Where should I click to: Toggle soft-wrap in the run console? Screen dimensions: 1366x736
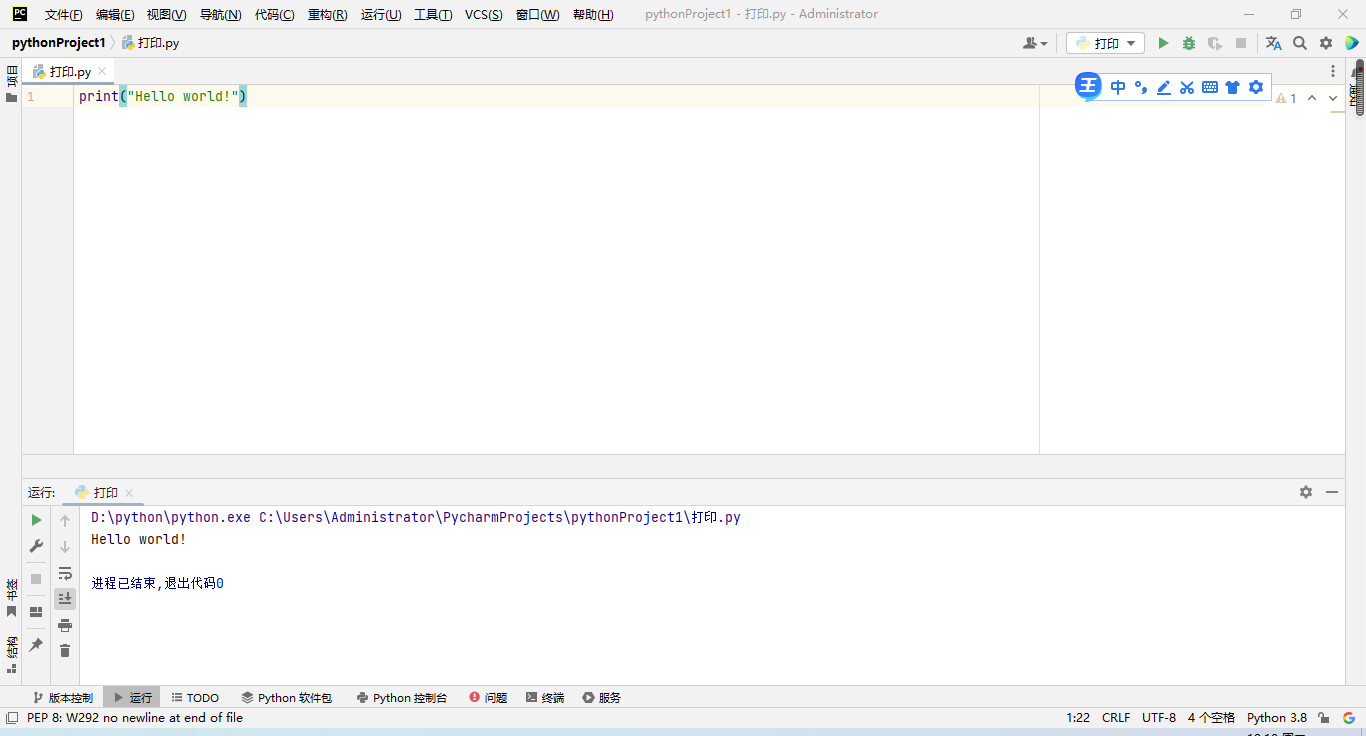(x=65, y=573)
